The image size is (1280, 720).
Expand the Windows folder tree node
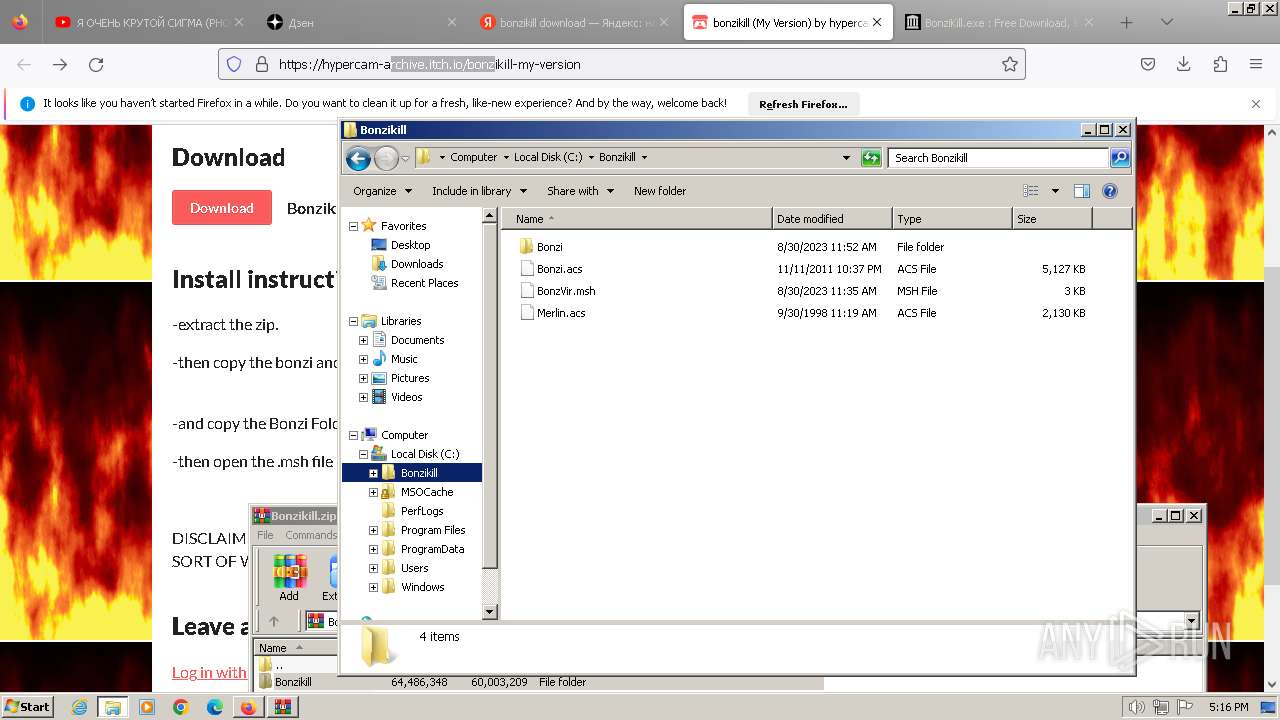(374, 587)
